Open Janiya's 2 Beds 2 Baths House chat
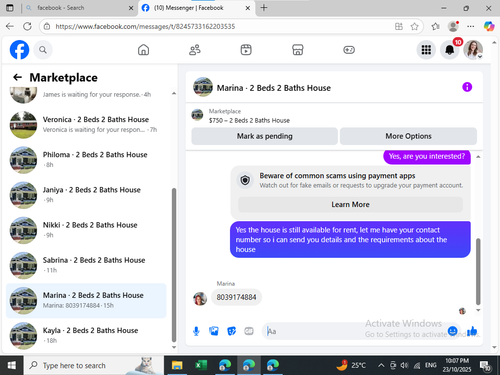Image resolution: width=500 pixels, height=375 pixels. [87, 195]
